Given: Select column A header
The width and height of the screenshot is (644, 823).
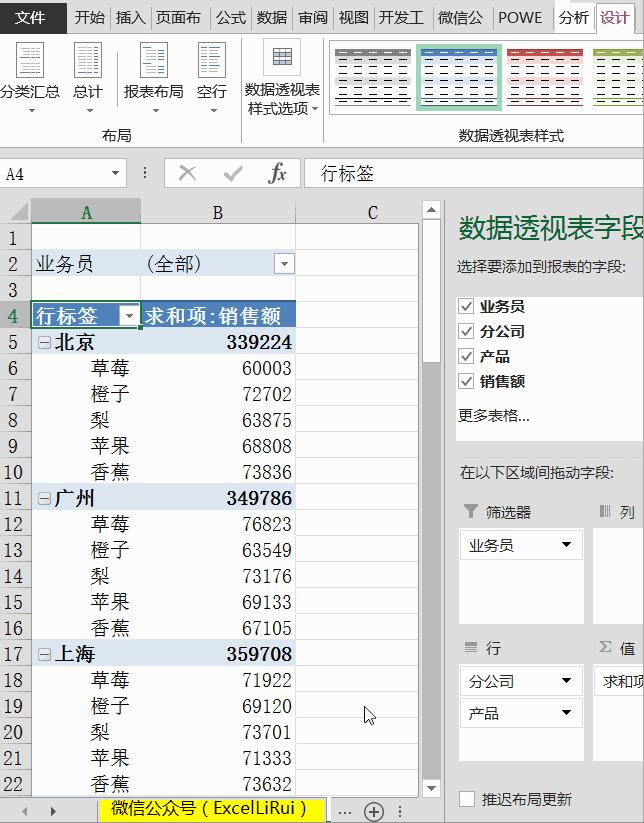Looking at the screenshot, I should [x=86, y=212].
